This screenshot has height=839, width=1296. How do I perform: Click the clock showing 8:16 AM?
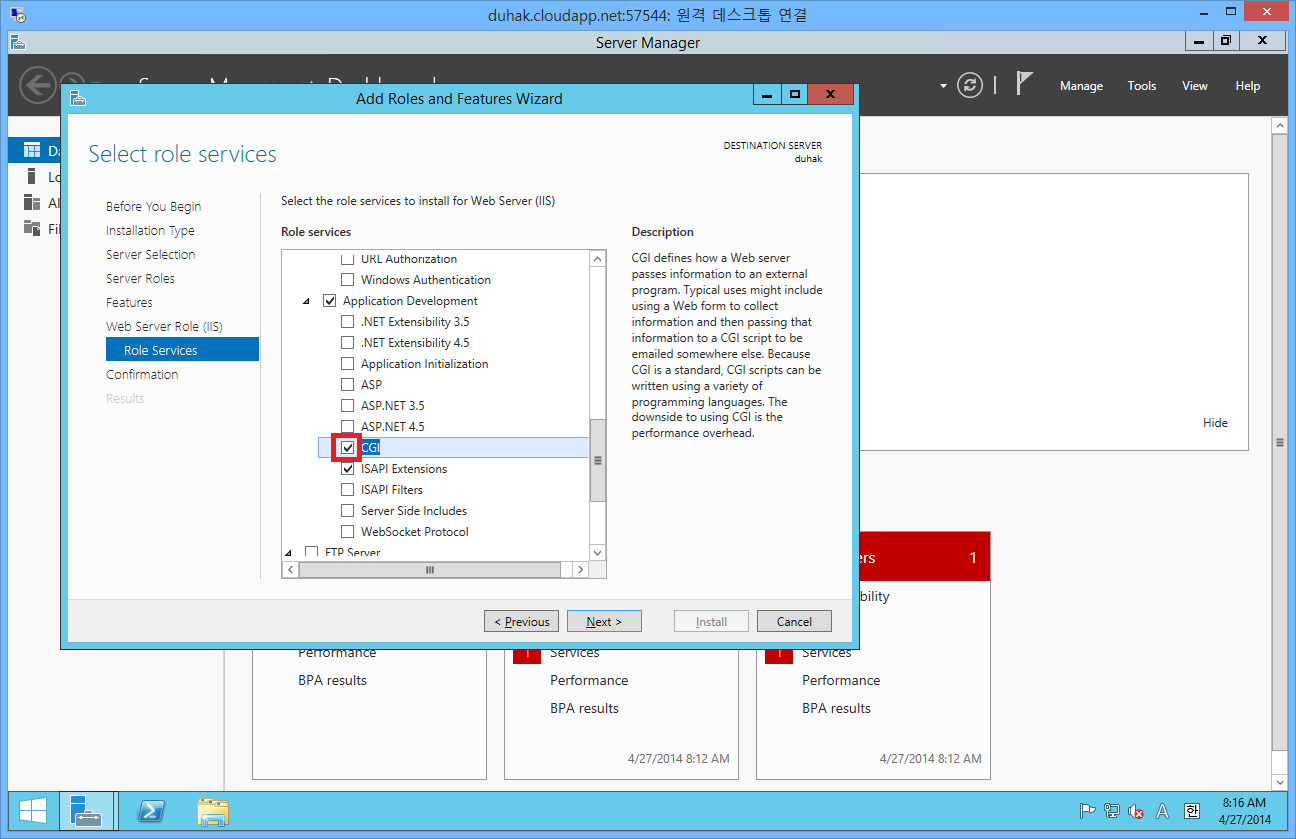coord(1244,803)
